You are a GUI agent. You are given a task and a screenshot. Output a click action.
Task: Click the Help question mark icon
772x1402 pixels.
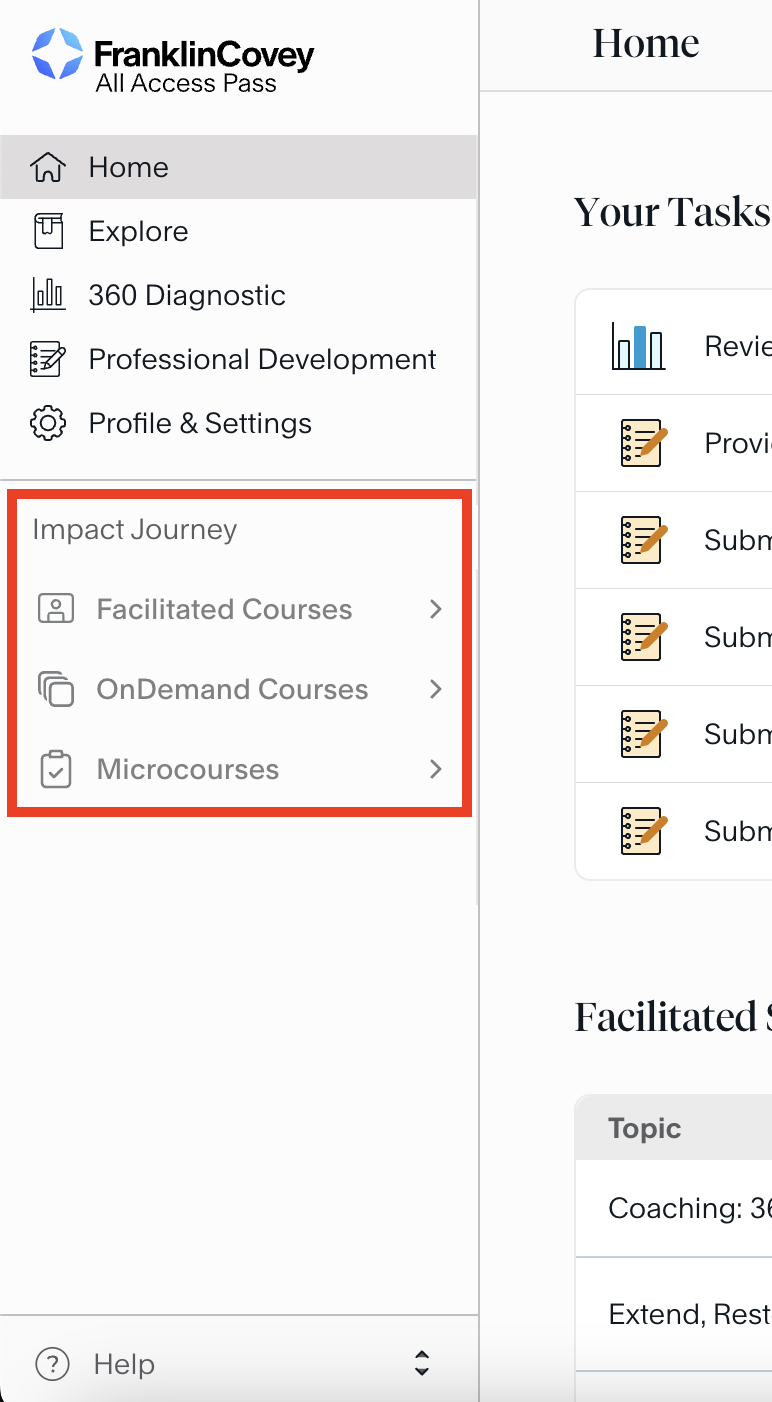(52, 1363)
